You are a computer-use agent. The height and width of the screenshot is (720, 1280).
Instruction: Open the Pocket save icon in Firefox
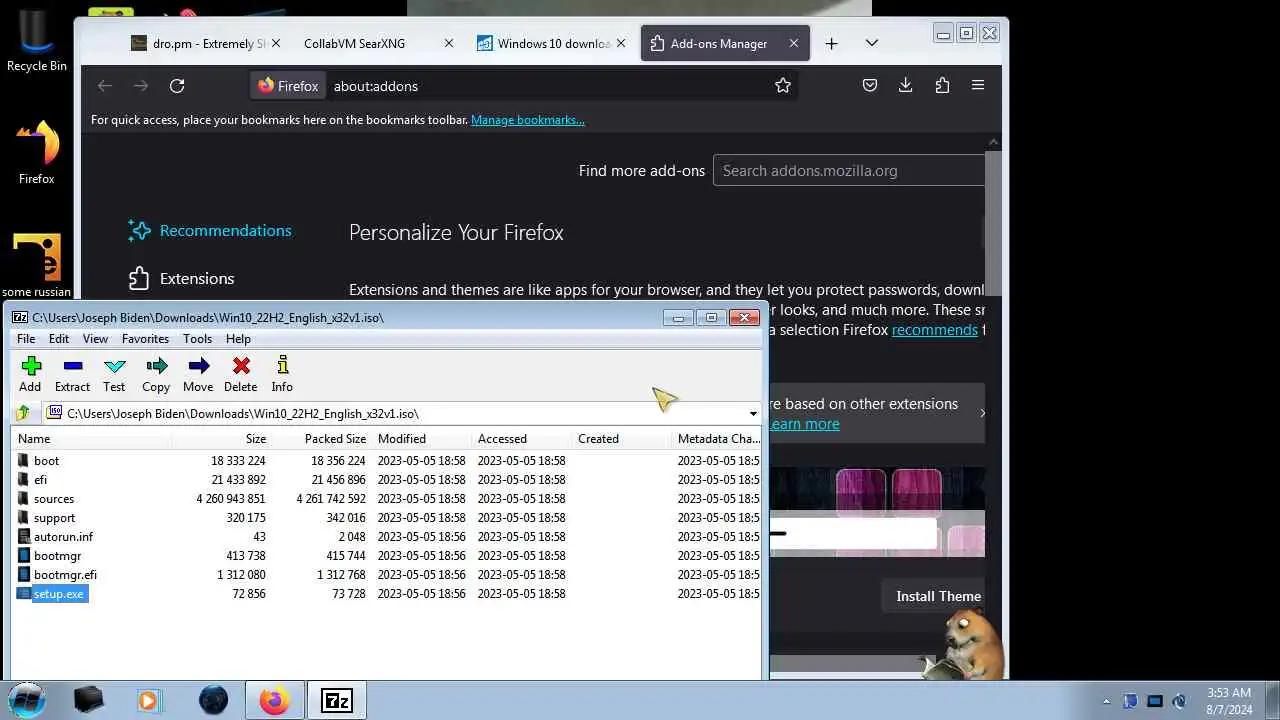(870, 86)
